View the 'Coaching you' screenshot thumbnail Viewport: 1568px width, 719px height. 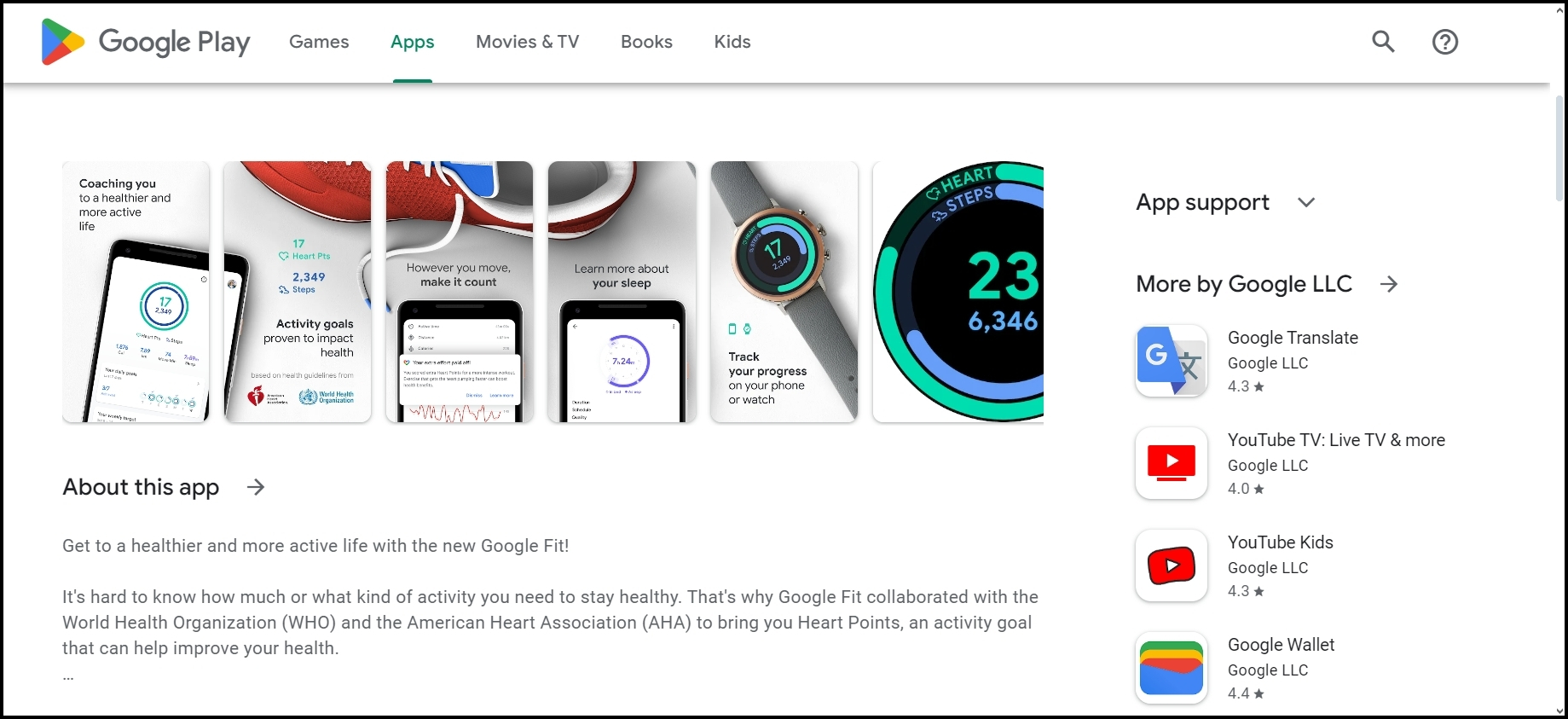pos(136,292)
